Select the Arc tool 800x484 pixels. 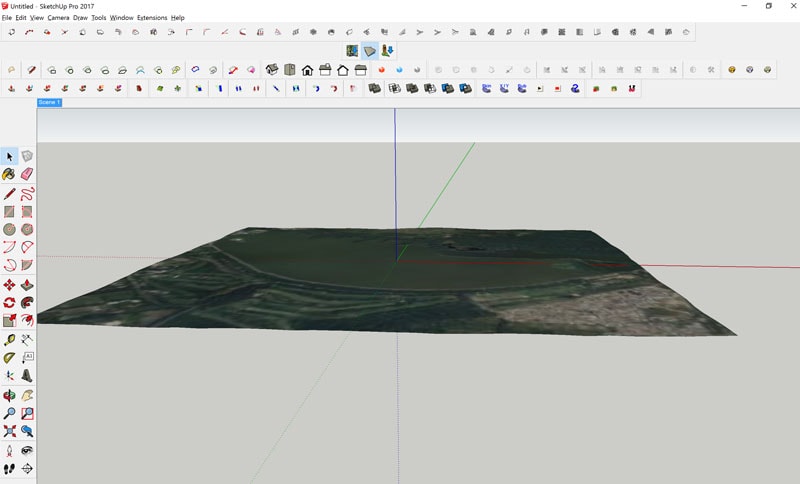click(x=9, y=247)
